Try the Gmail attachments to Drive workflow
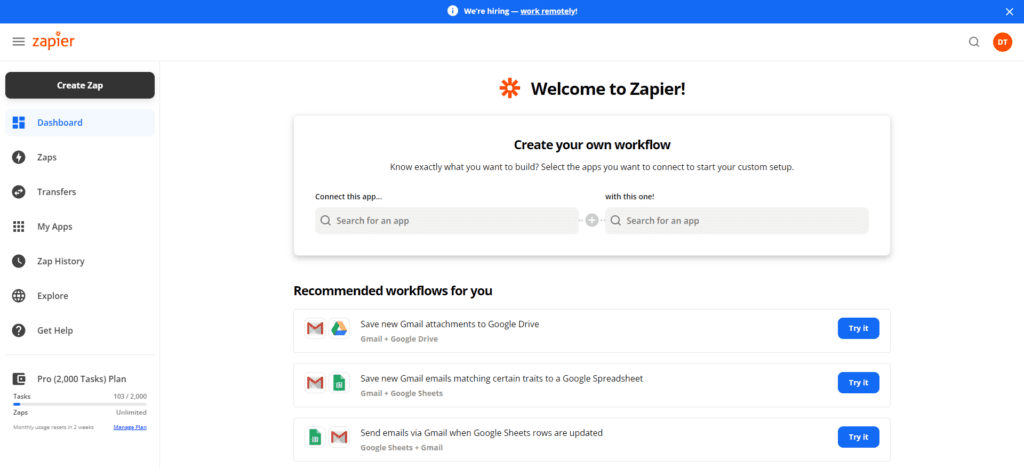This screenshot has width=1024, height=469. [858, 328]
